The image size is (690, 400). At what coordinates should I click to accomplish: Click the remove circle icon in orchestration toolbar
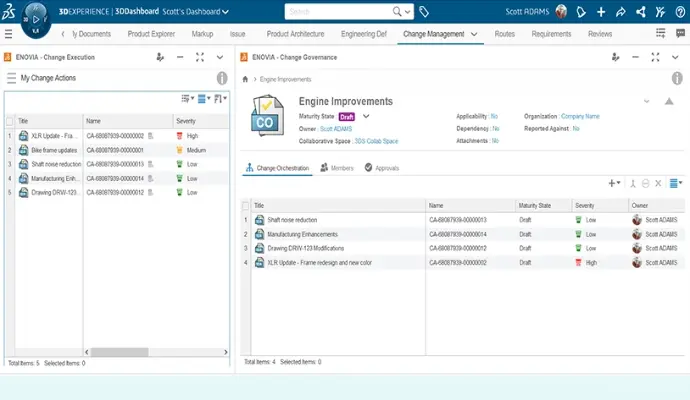click(x=645, y=183)
